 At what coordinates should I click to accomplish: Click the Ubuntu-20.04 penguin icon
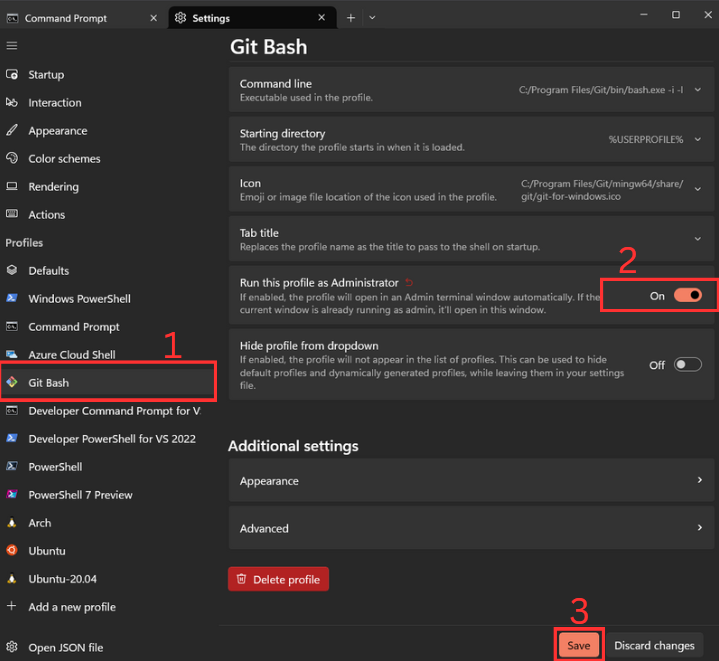click(x=12, y=578)
